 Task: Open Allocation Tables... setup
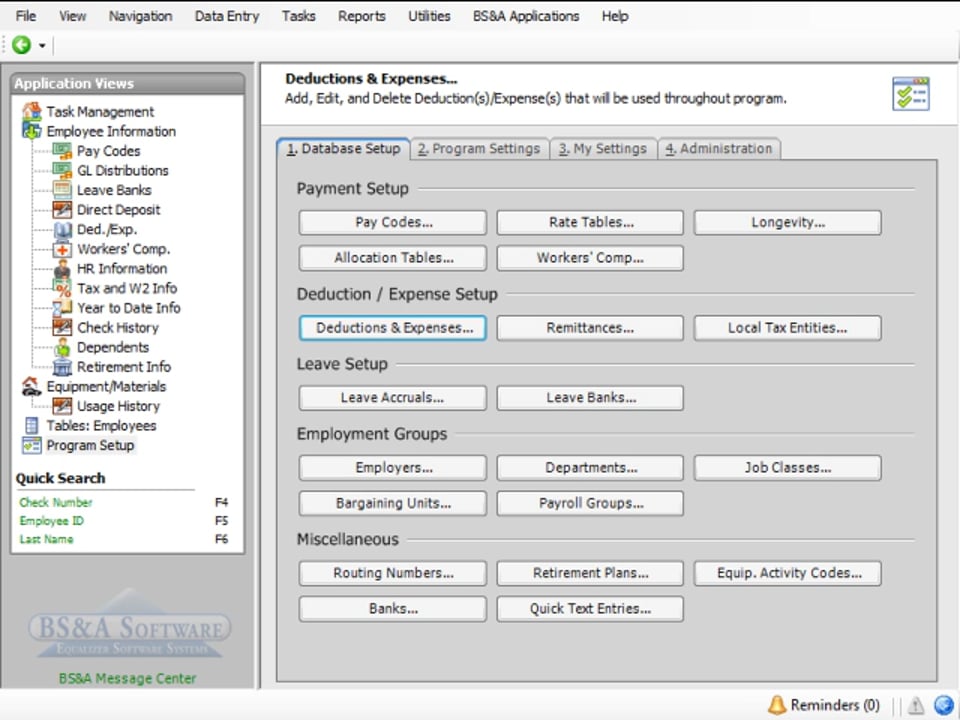393,258
